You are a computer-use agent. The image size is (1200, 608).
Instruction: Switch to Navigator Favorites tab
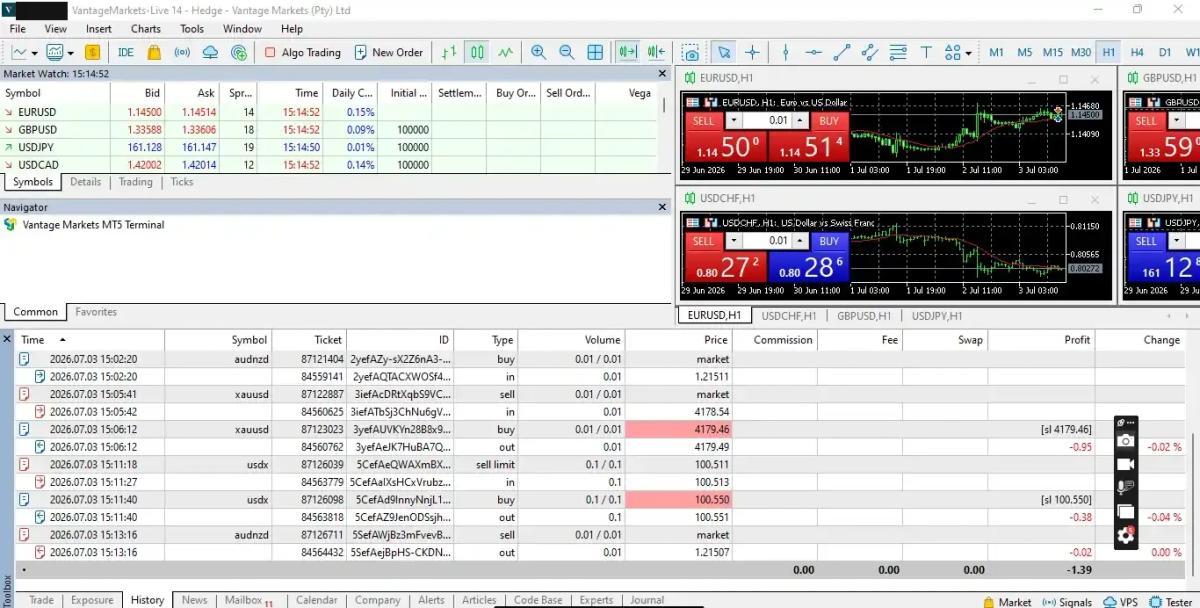96,312
